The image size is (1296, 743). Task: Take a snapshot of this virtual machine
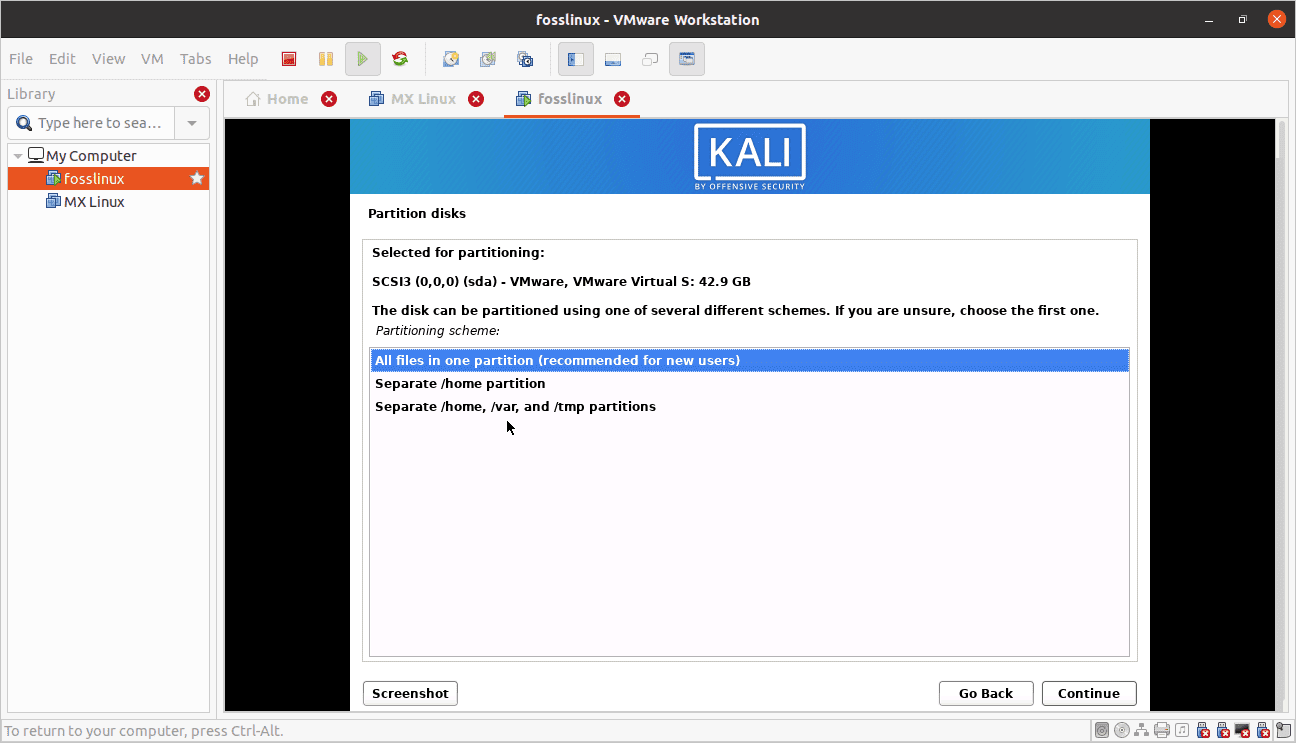(x=451, y=59)
